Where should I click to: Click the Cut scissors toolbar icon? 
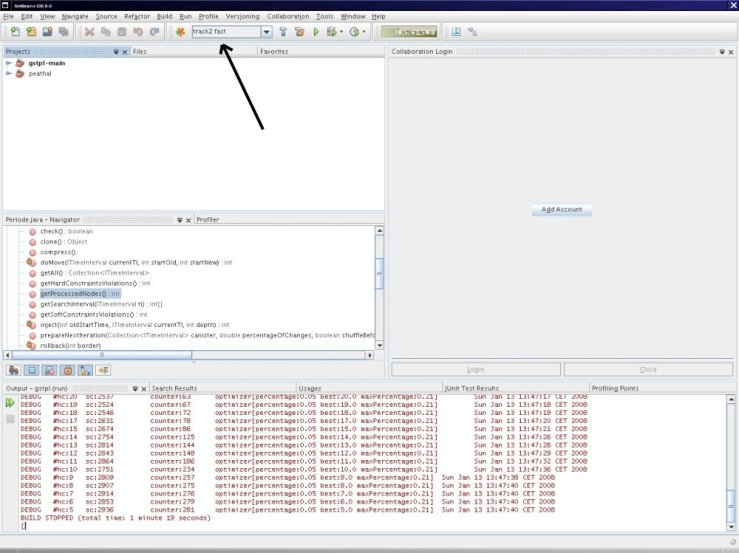click(x=90, y=32)
